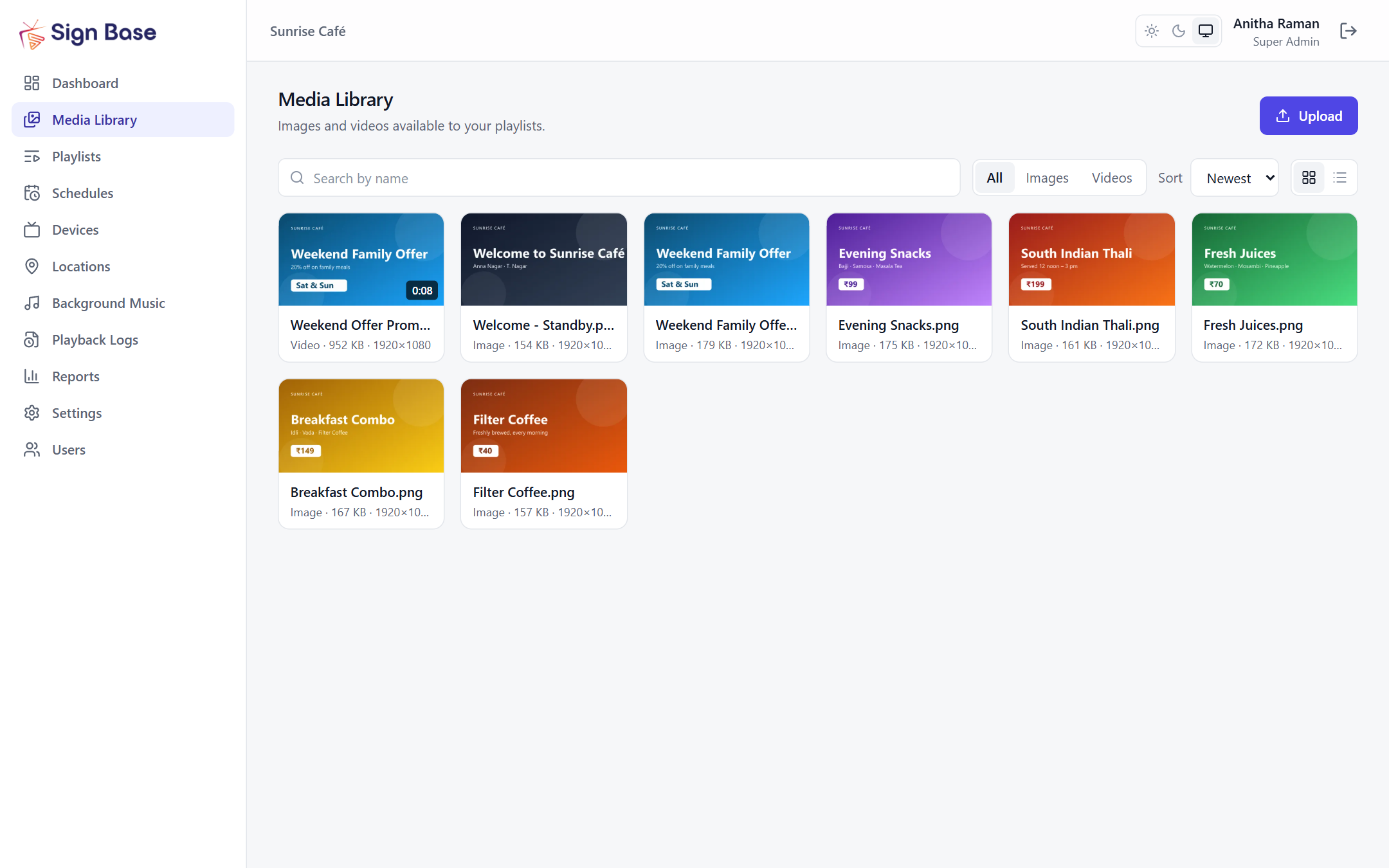
Task: Open Welcome - Standby image thumbnail
Action: pyautogui.click(x=544, y=260)
